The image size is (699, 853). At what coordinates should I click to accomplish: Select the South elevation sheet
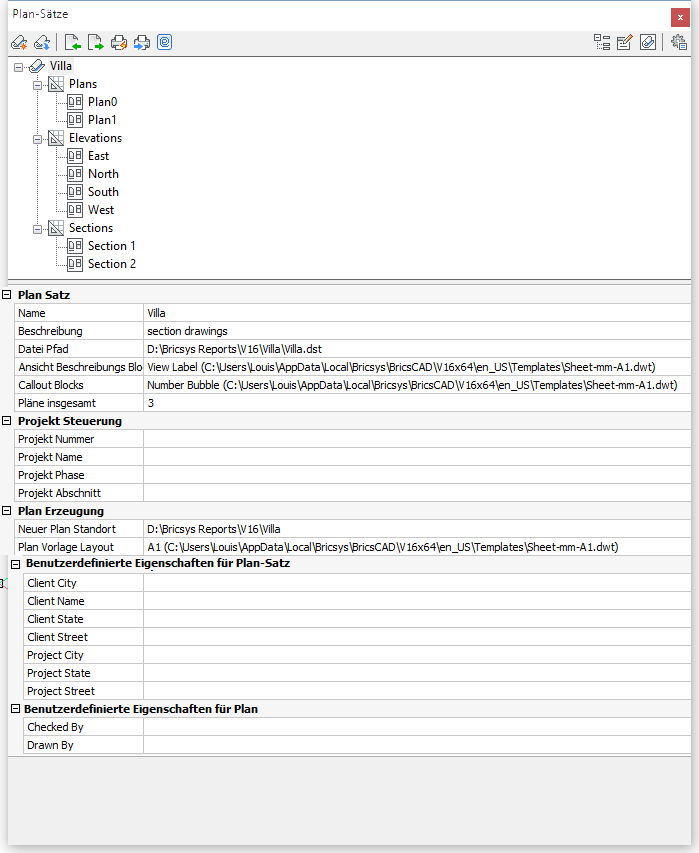pyautogui.click(x=103, y=192)
